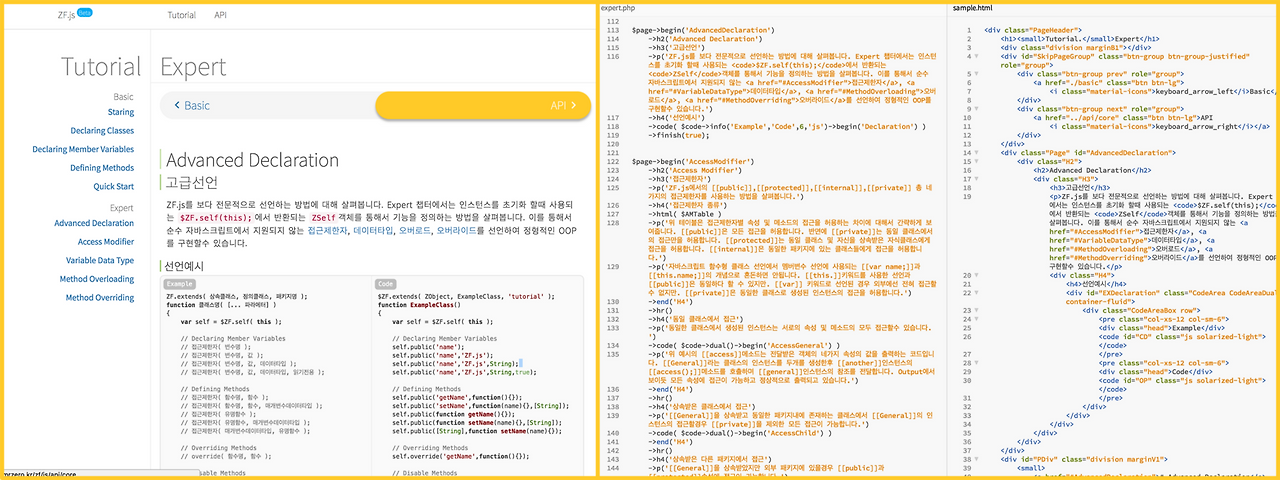Click the gray Code label on right code box
Screen dimensions: 1280x480
point(386,284)
